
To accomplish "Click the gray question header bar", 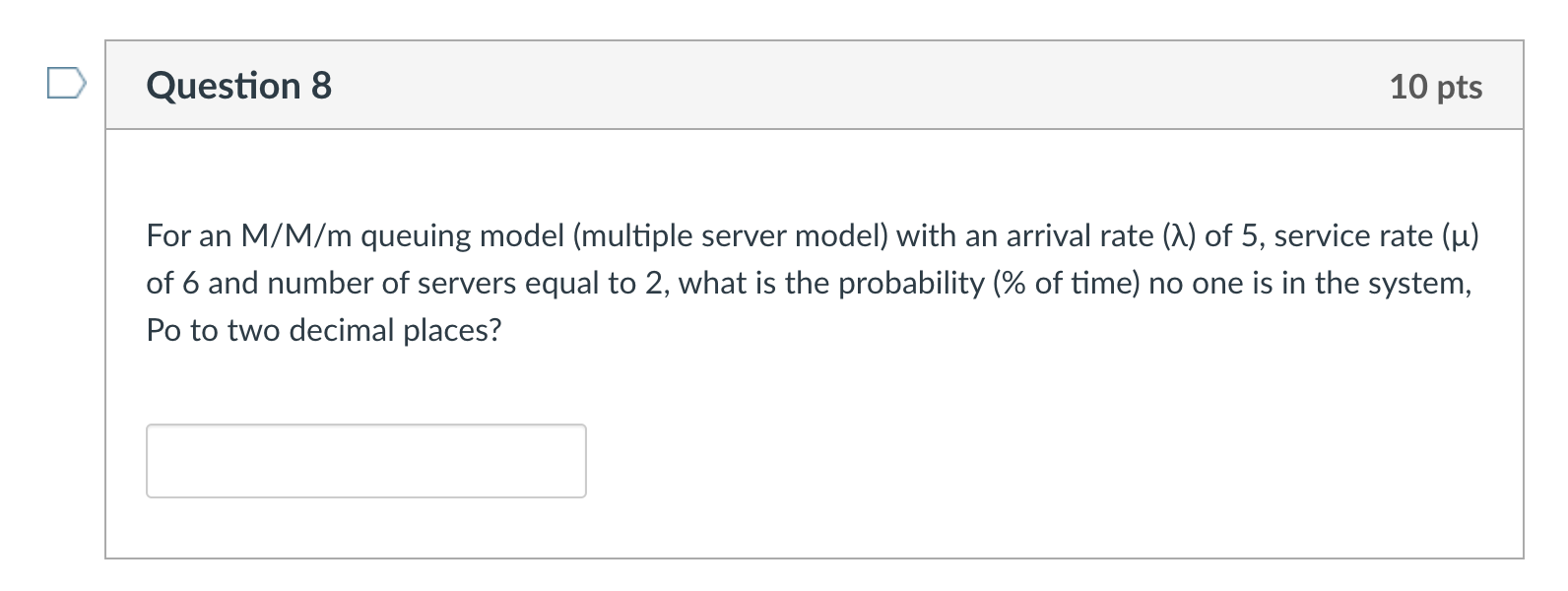I will pos(788,86).
